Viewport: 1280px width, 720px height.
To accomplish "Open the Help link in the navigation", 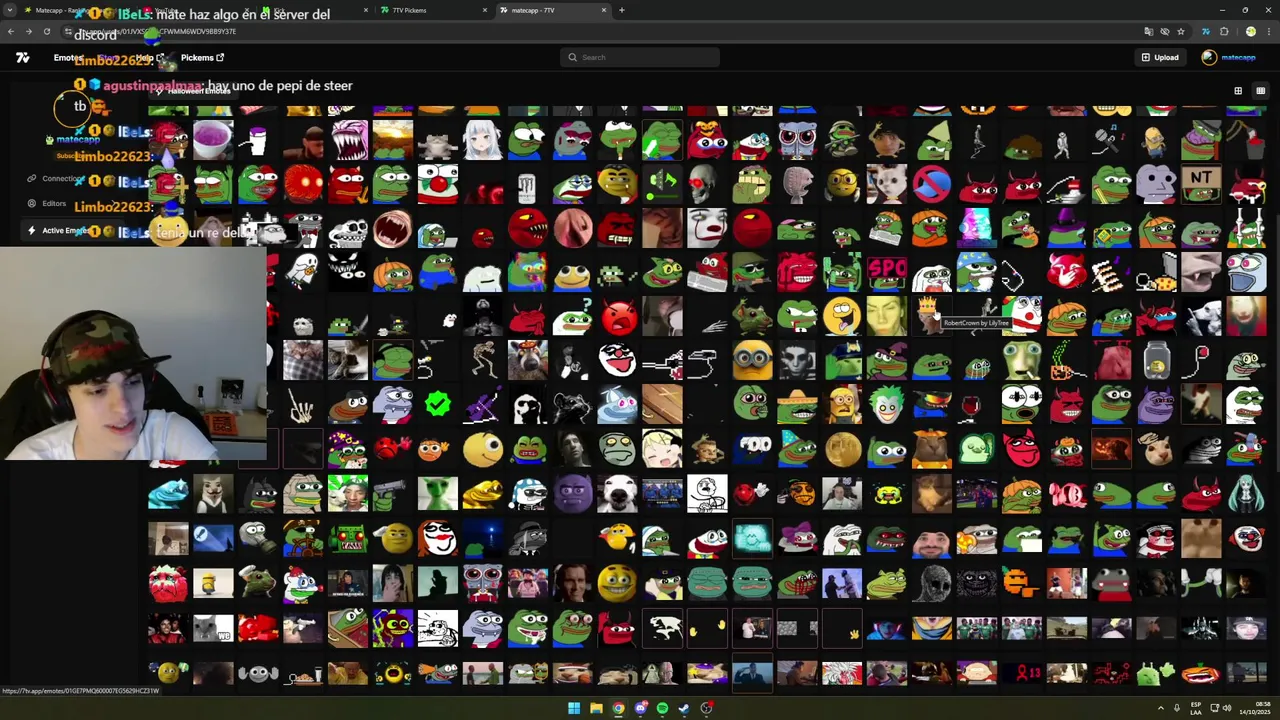I will click(150, 58).
